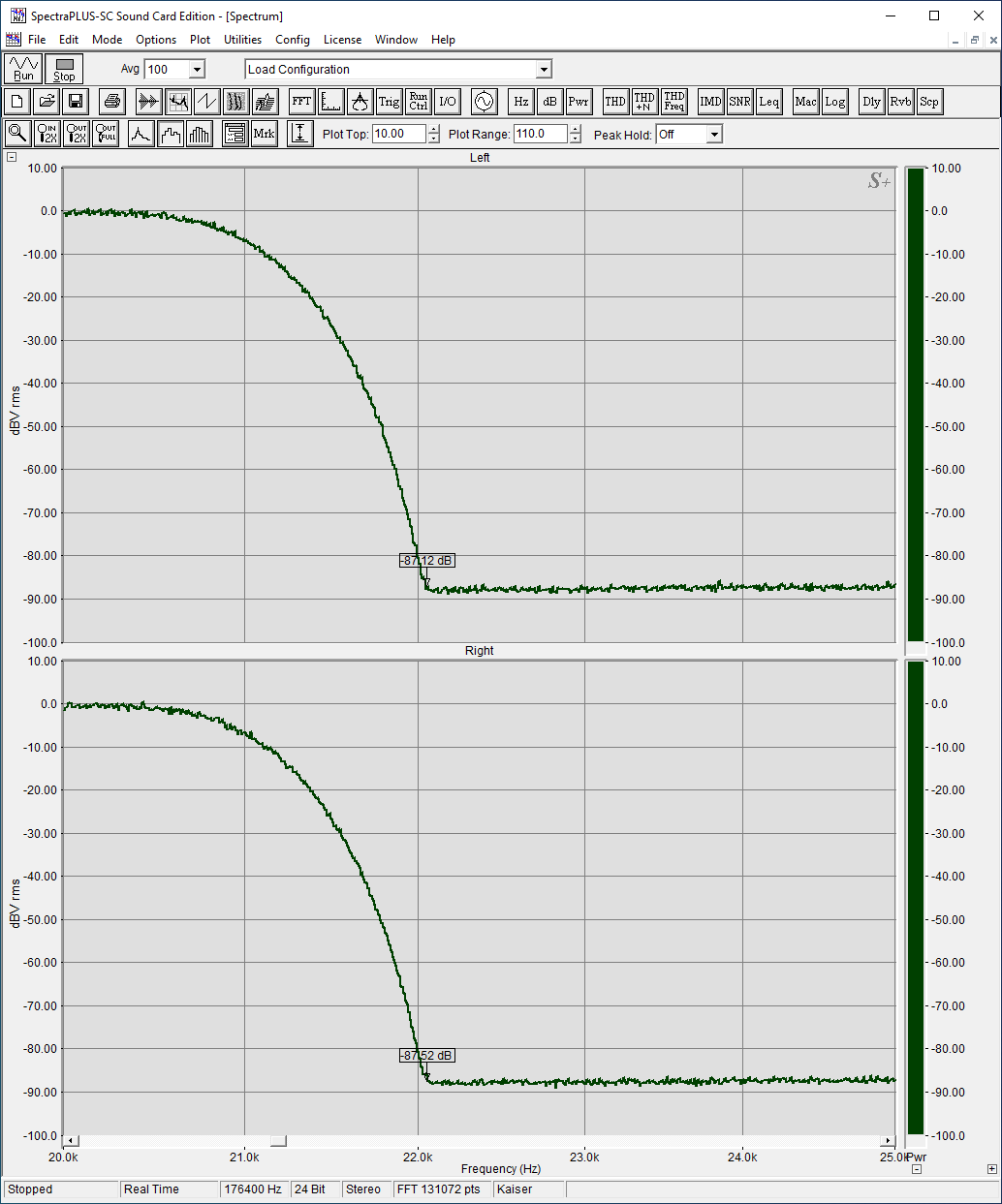Open the calibration icon
Screen dimensions: 1002x1204
[x=360, y=102]
